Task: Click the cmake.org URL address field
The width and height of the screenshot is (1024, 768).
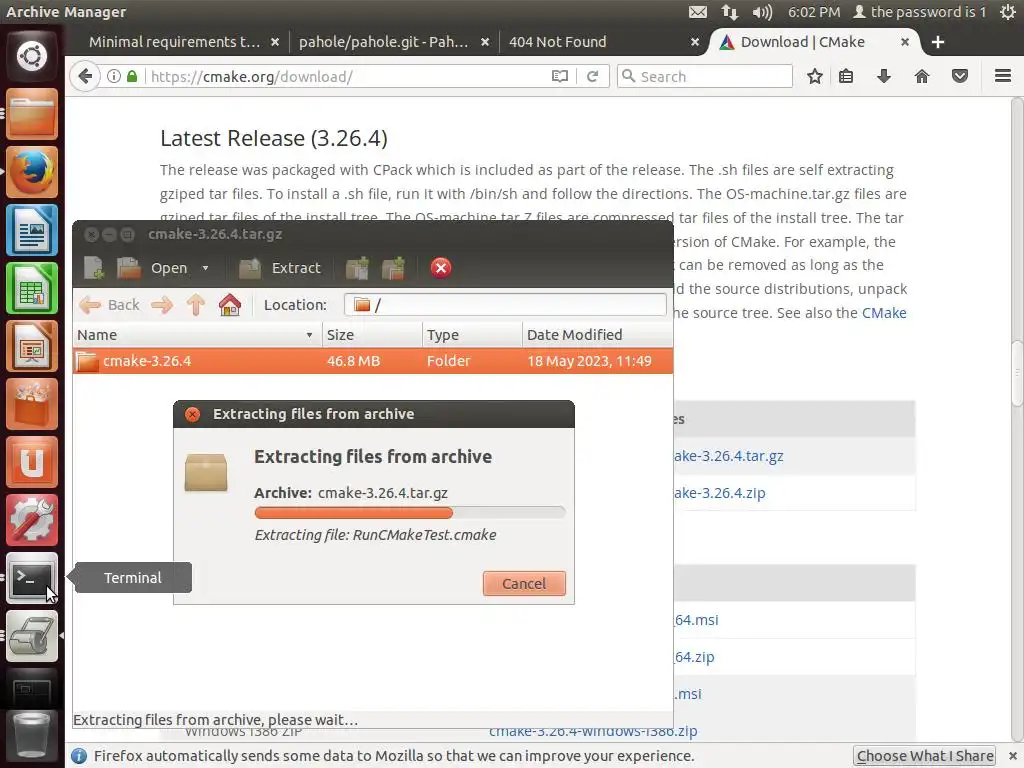Action: (346, 76)
